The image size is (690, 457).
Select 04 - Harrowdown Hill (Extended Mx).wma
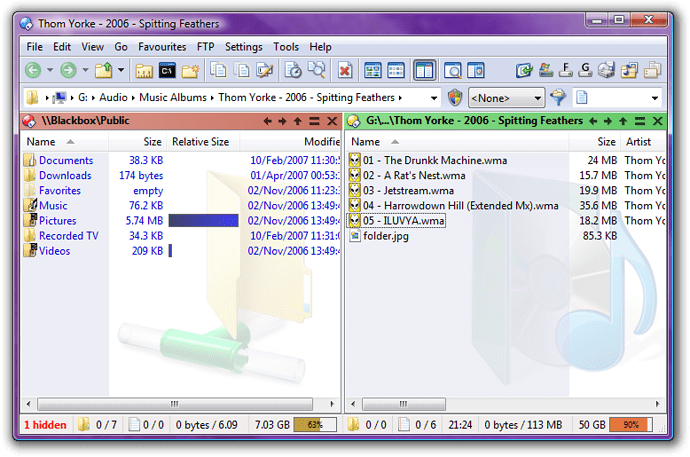[460, 206]
